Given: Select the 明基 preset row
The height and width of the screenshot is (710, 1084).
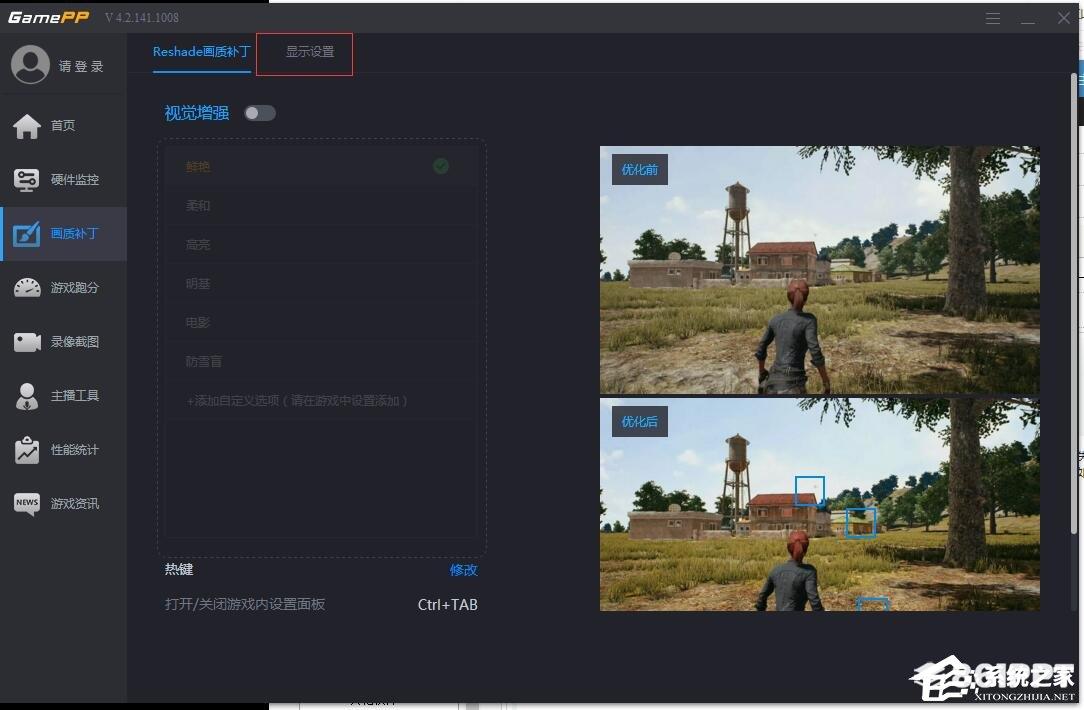Looking at the screenshot, I should click(x=320, y=283).
